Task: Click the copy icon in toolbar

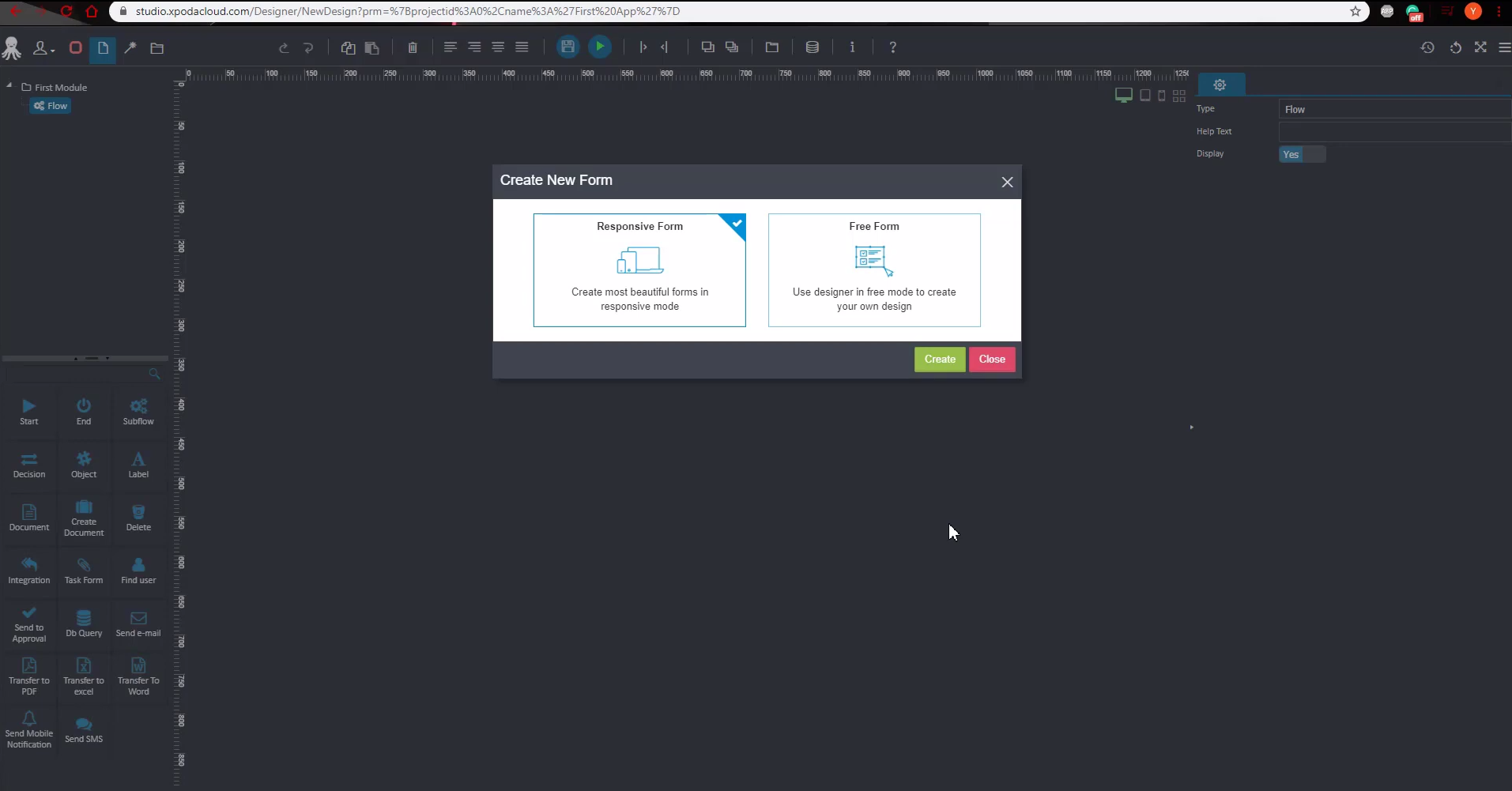Action: point(348,48)
